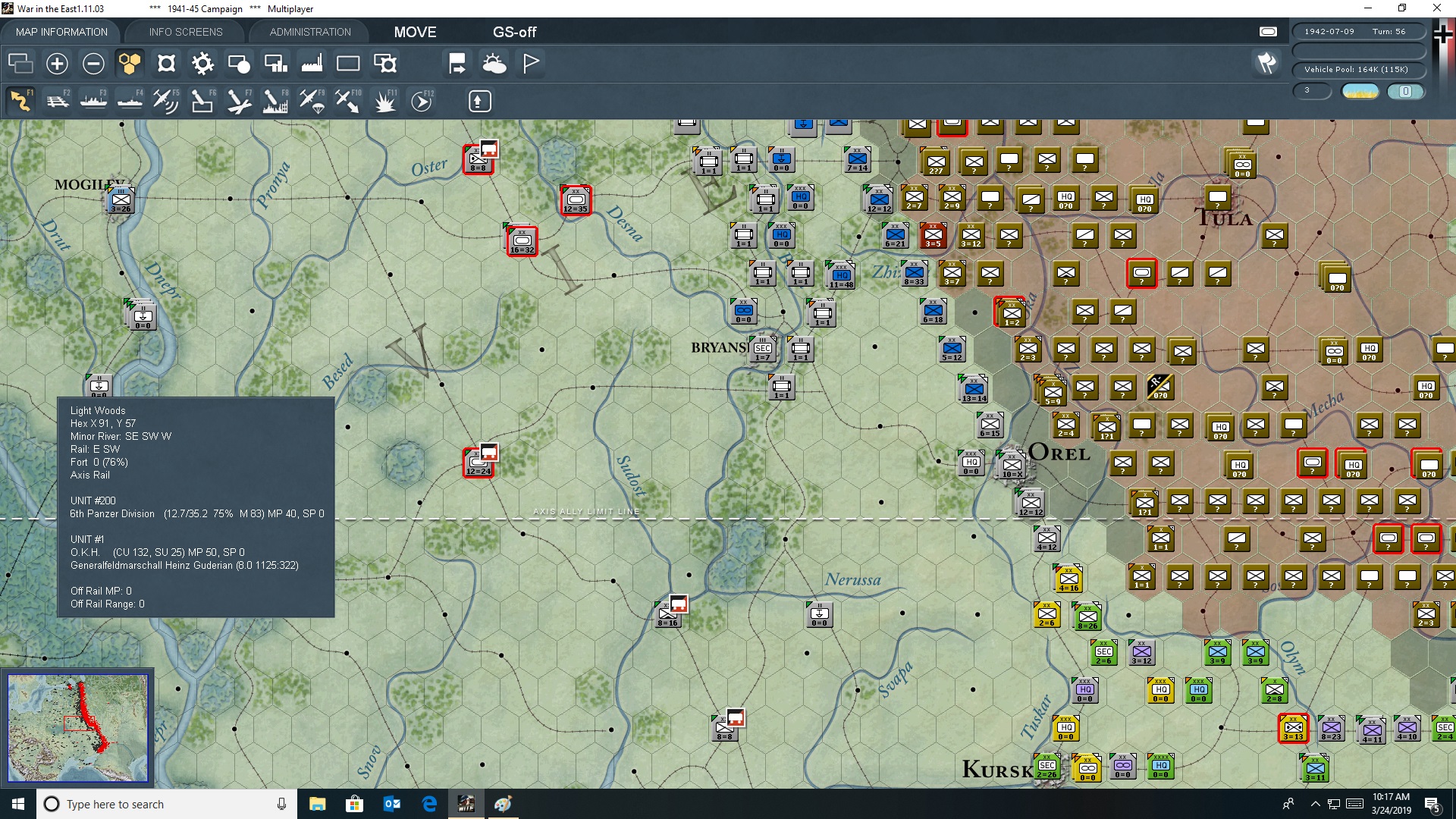Select the F3 naval transport mode
Screen dimensions: 1456x819
click(93, 100)
